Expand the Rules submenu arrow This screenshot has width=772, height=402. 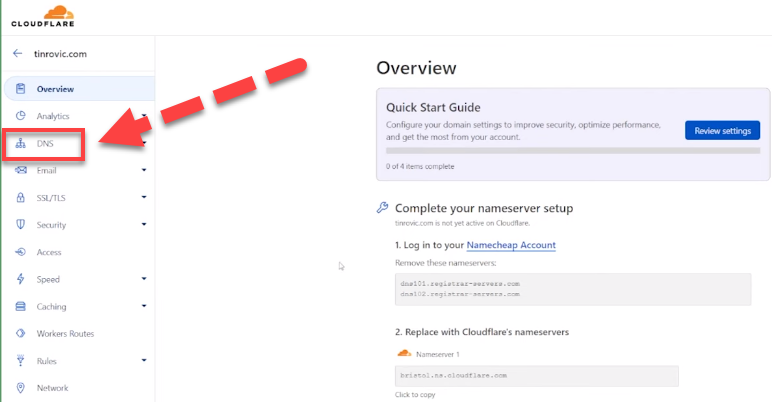[144, 360]
